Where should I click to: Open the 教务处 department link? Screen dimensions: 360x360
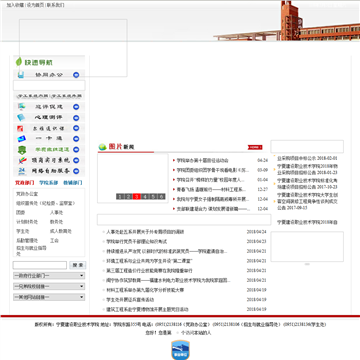point(56,222)
